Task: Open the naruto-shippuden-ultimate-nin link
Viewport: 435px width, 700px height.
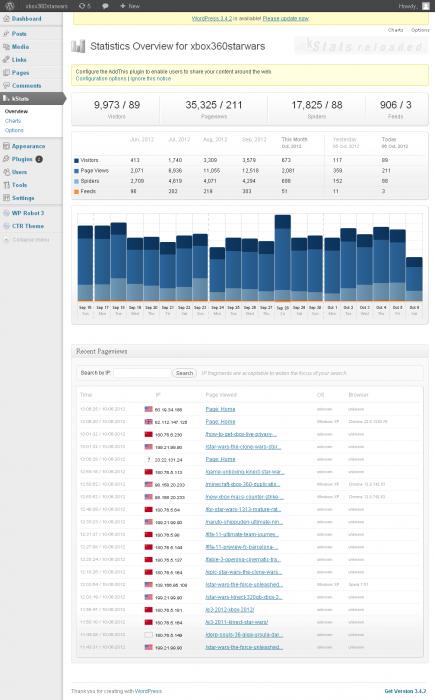Action: click(x=244, y=521)
